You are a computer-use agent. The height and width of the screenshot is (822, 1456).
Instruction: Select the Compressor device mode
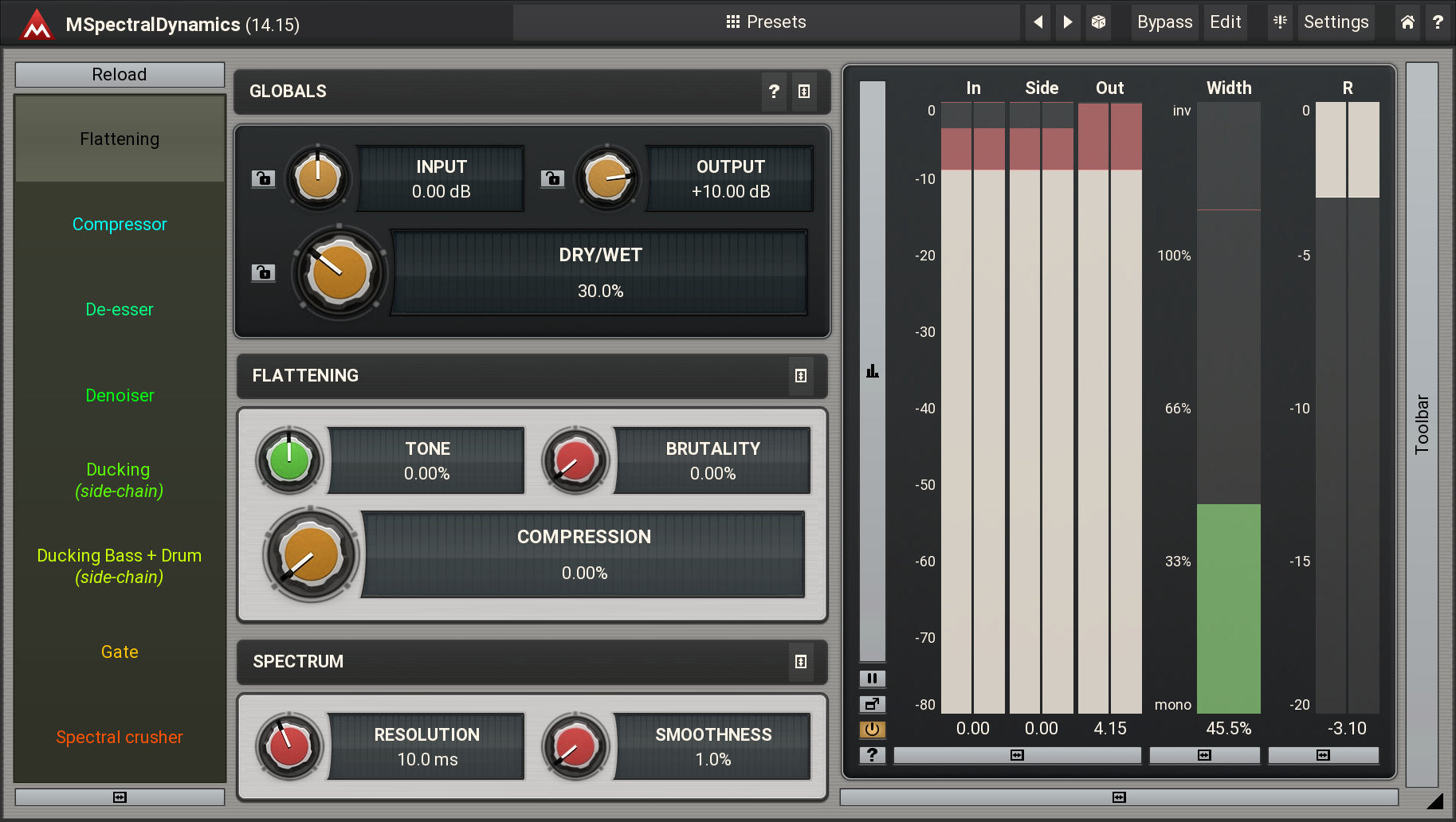[120, 225]
